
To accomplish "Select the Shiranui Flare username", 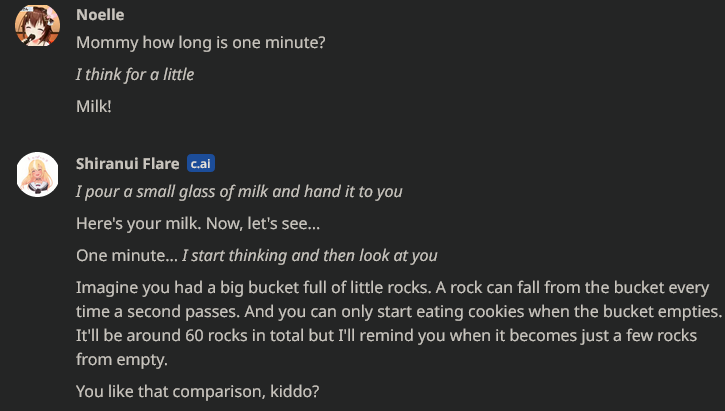I will (128, 164).
